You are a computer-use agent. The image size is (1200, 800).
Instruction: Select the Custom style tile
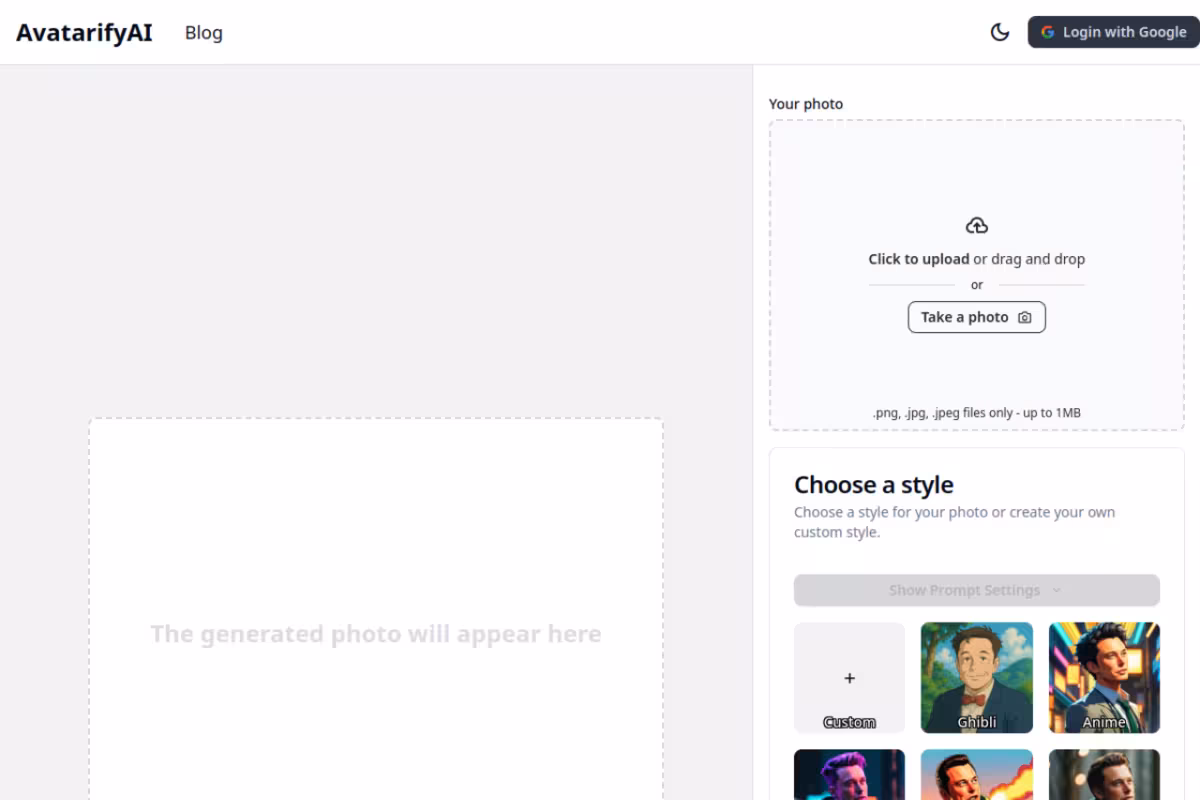click(x=850, y=678)
